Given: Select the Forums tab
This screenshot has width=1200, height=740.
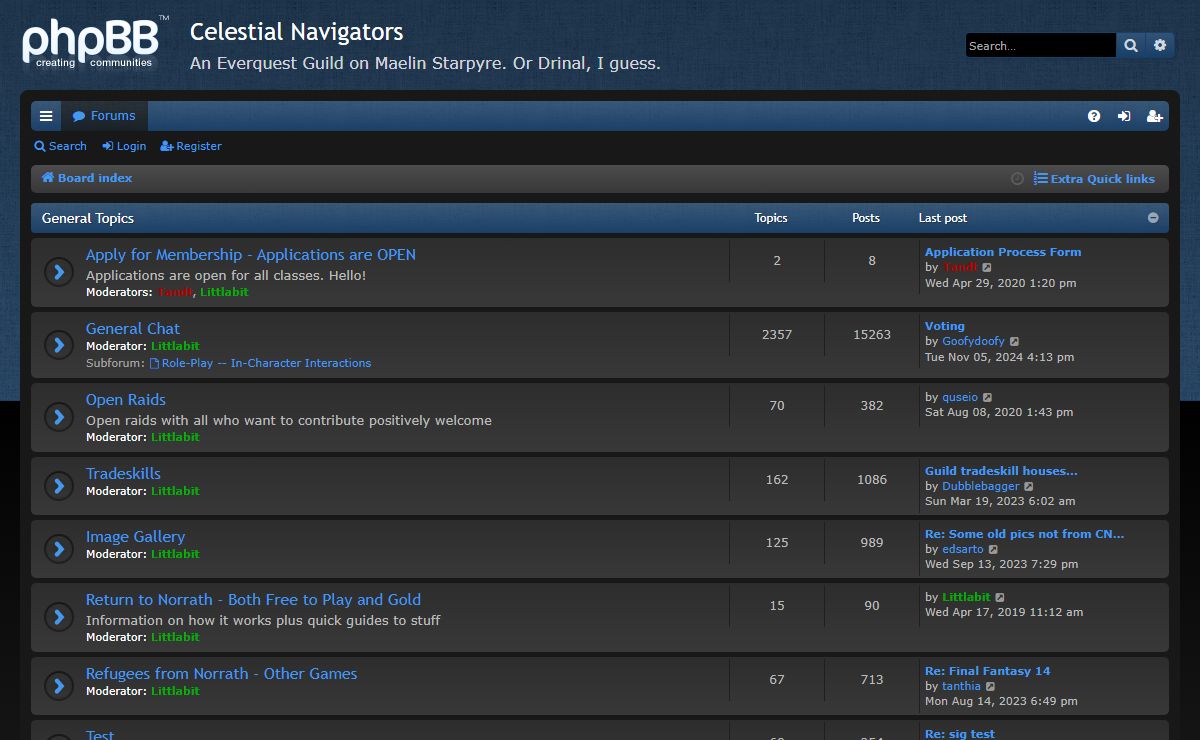Looking at the screenshot, I should pyautogui.click(x=104, y=116).
